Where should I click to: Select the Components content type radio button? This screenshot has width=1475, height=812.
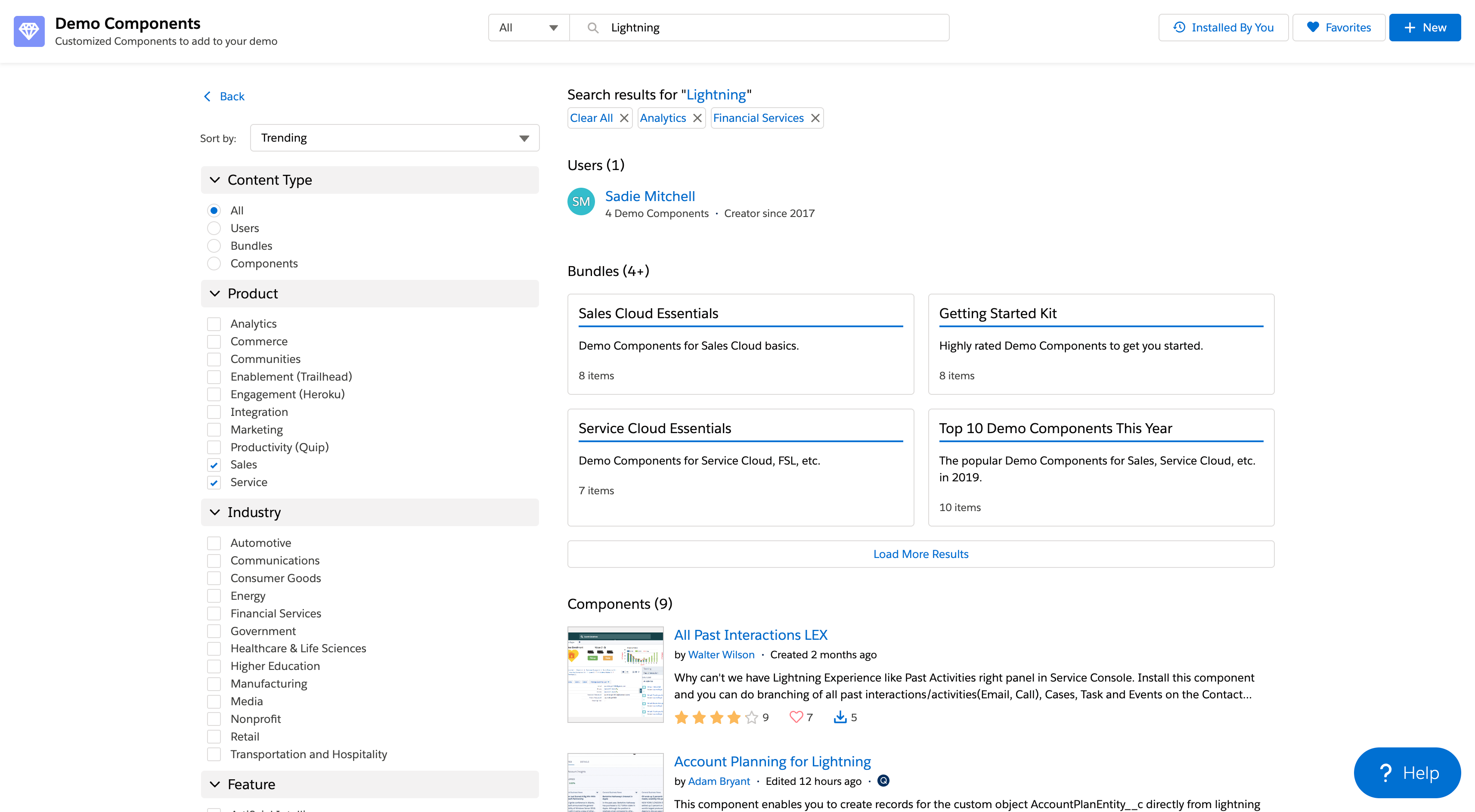point(214,263)
